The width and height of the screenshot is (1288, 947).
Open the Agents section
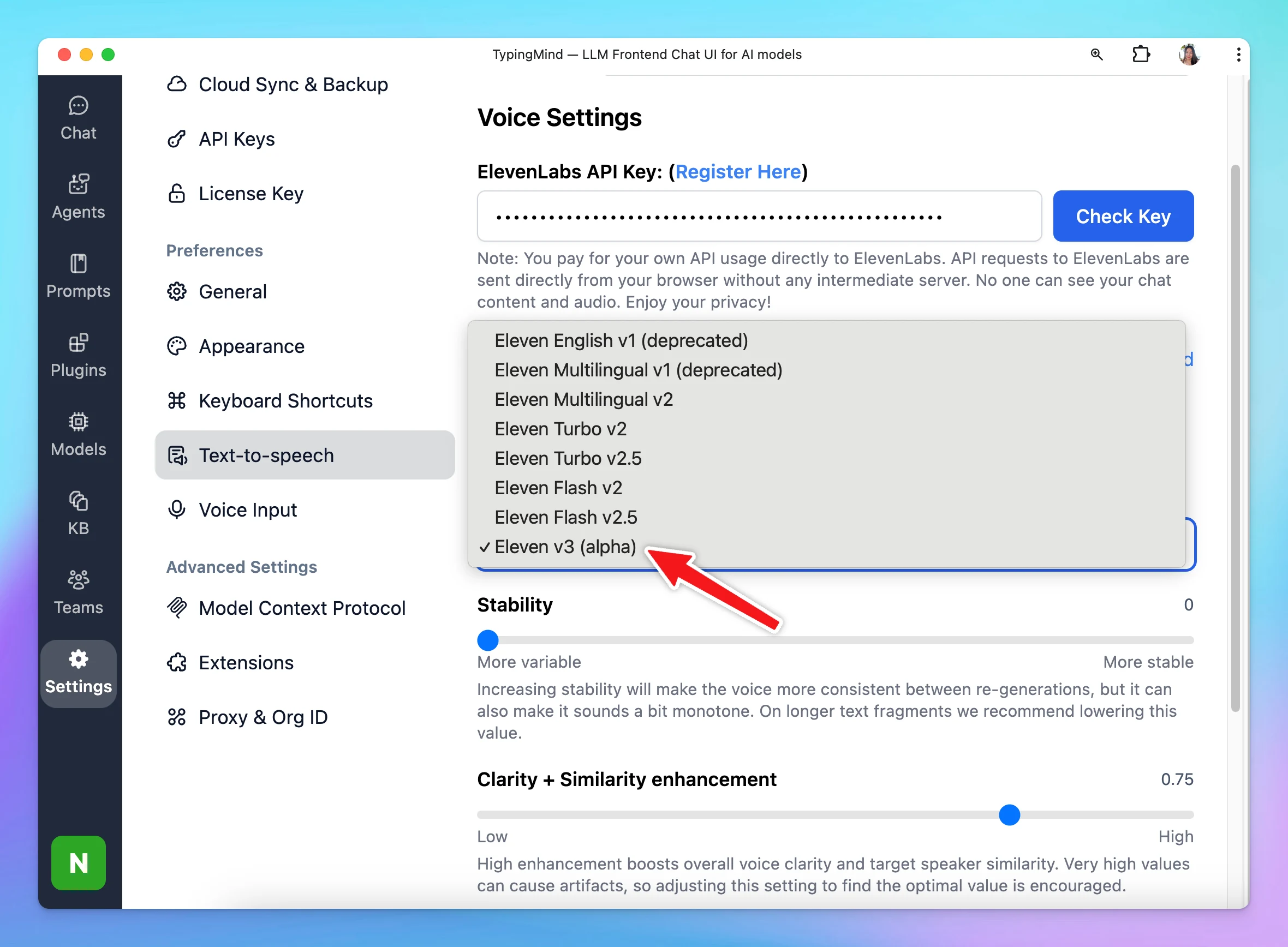click(79, 198)
